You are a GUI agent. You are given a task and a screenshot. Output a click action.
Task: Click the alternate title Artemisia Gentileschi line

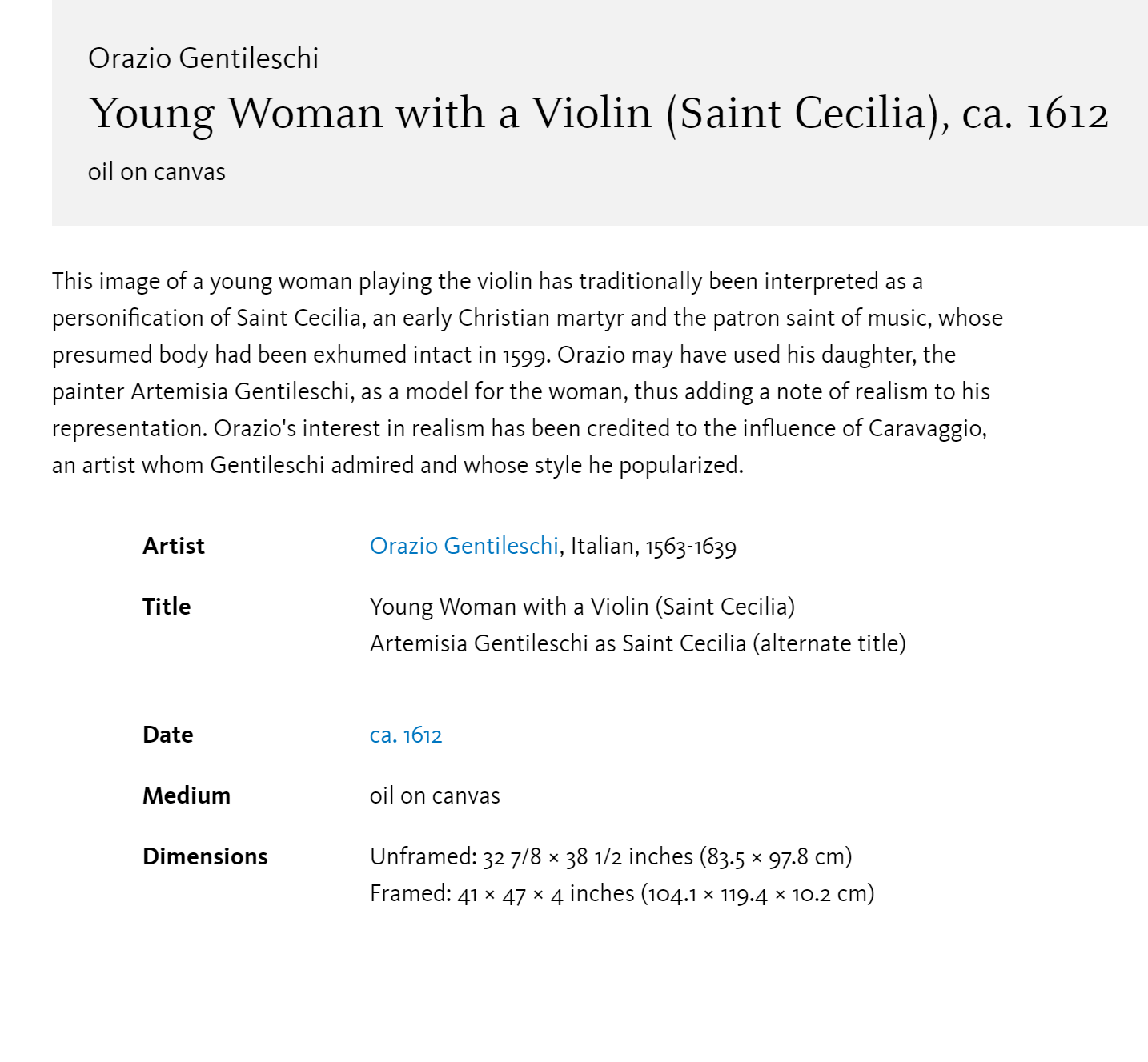[638, 643]
